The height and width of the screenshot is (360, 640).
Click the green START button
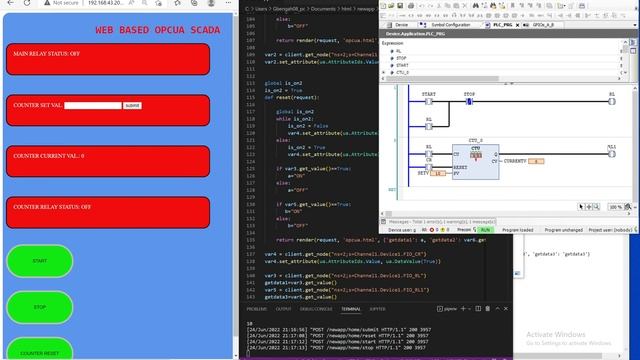point(40,261)
